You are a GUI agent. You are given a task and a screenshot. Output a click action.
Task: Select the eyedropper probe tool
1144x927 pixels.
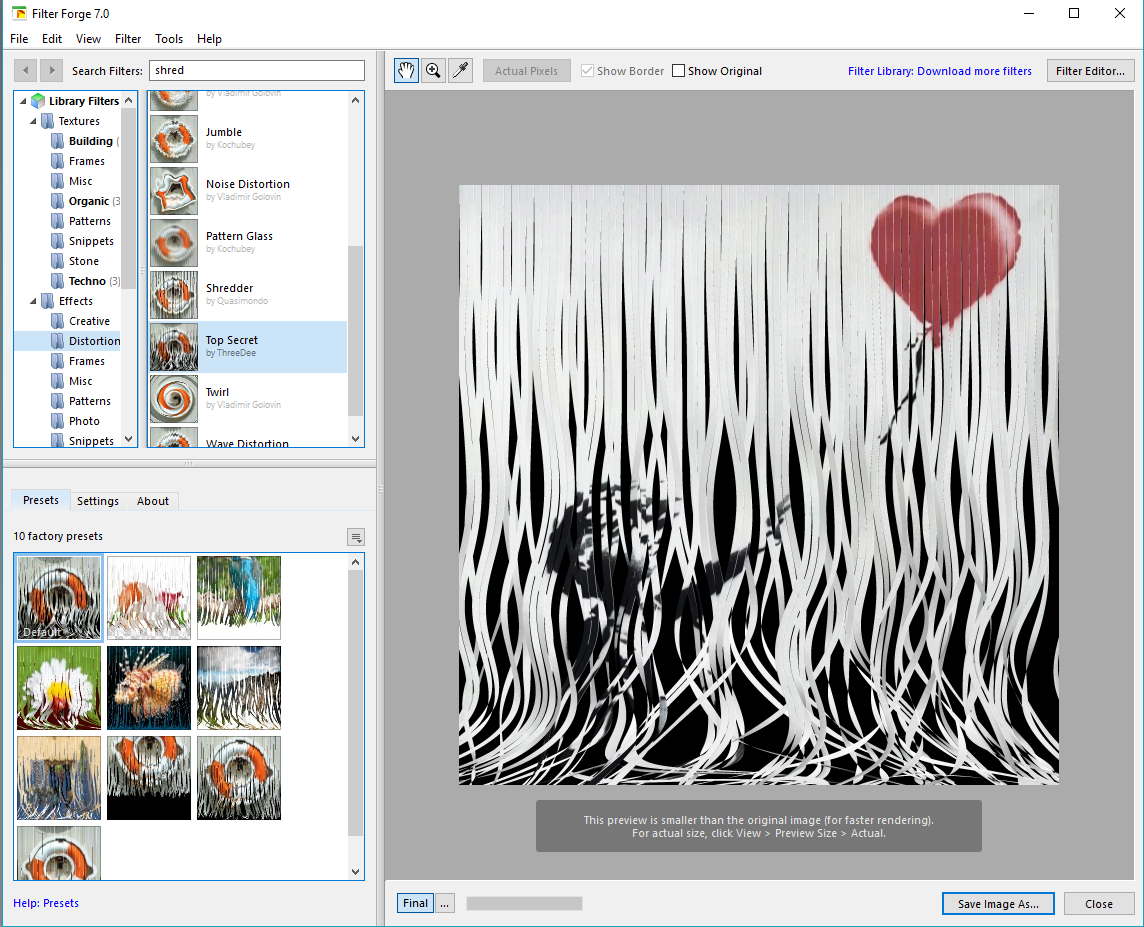pyautogui.click(x=460, y=70)
